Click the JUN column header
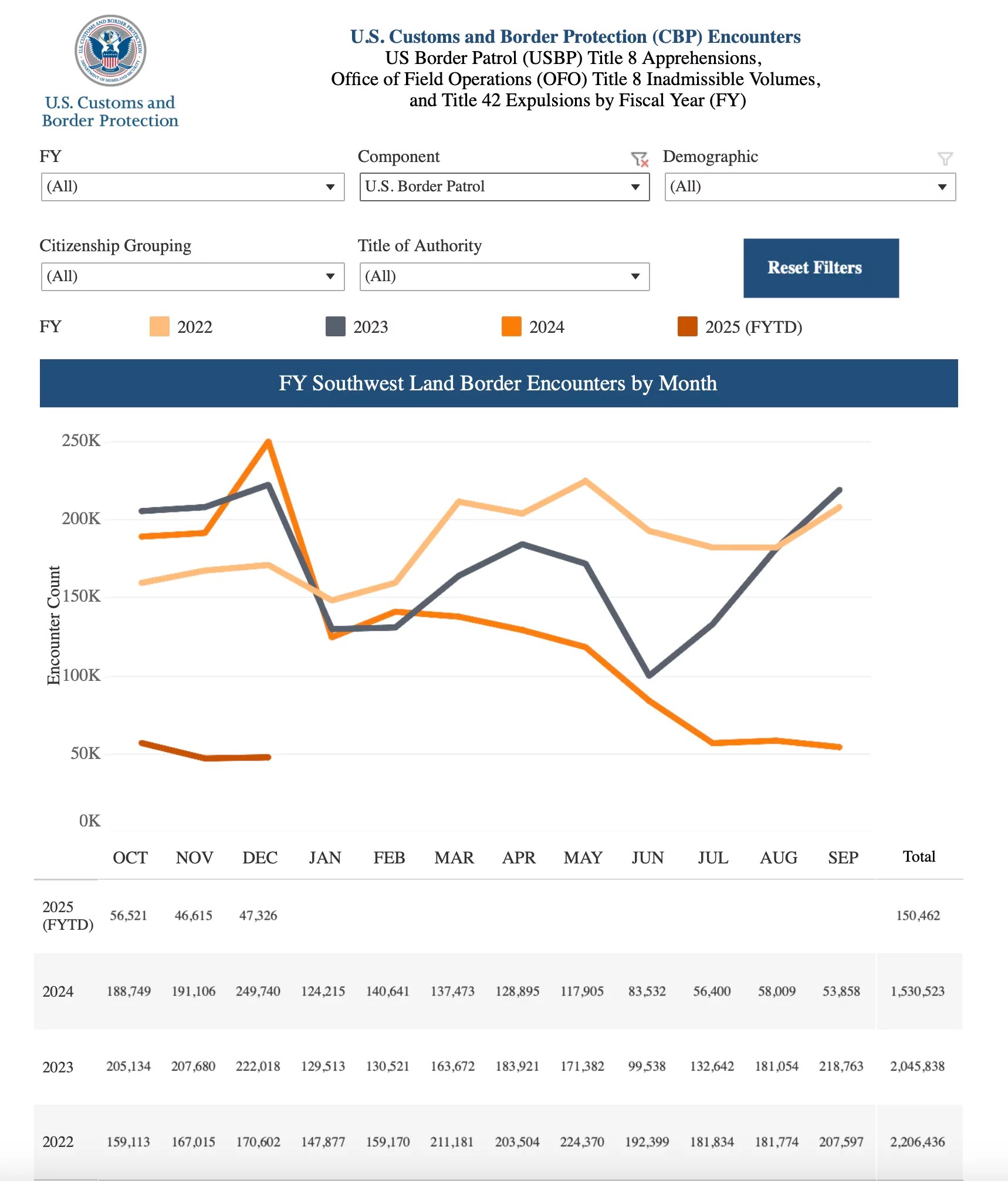 coord(648,858)
